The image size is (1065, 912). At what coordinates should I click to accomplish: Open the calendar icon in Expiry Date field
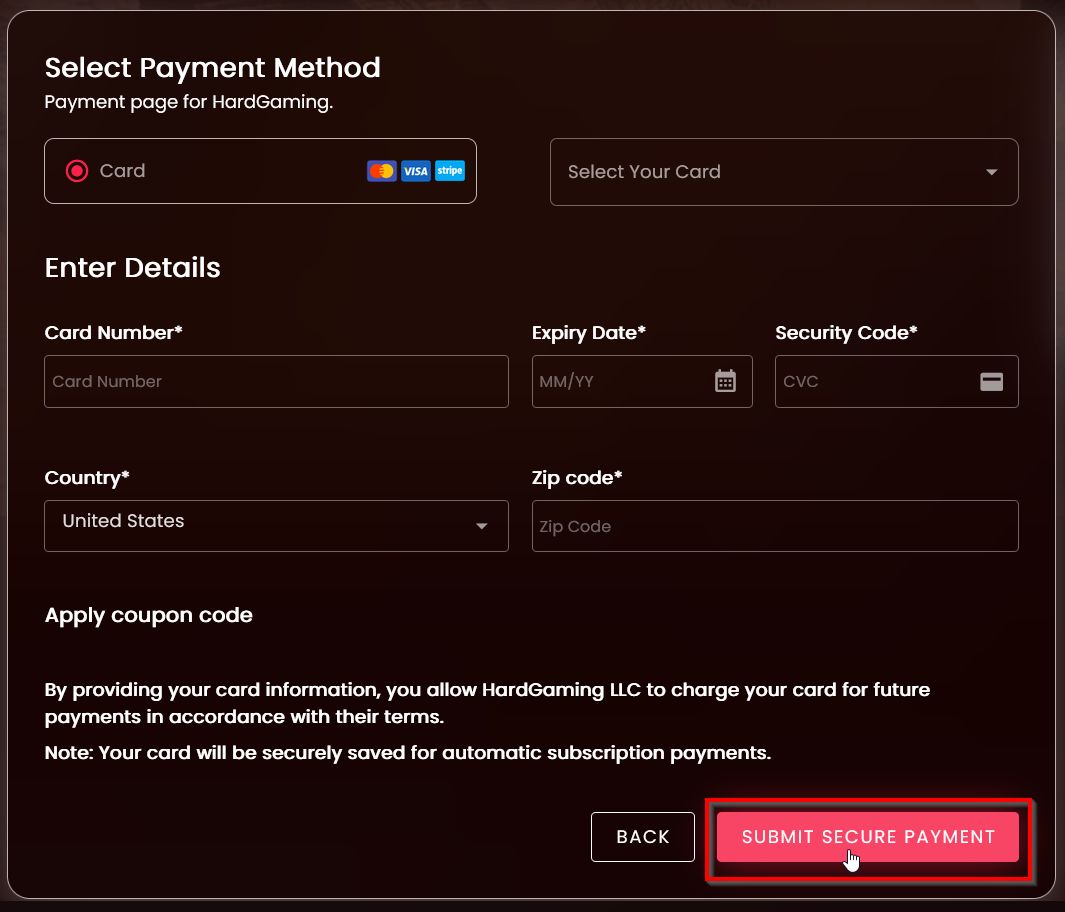pyautogui.click(x=725, y=381)
